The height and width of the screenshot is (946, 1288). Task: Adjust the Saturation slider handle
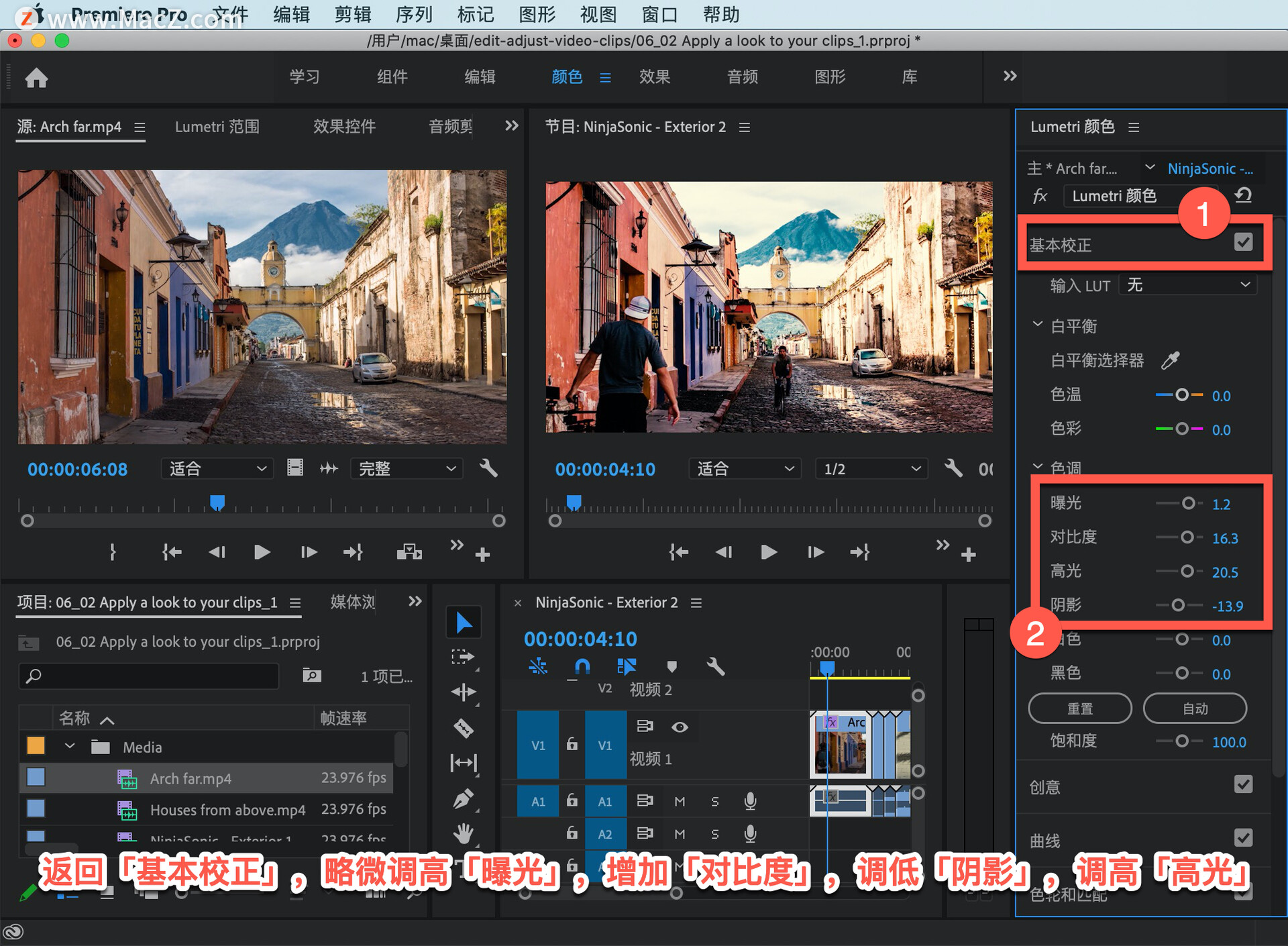tap(1182, 741)
